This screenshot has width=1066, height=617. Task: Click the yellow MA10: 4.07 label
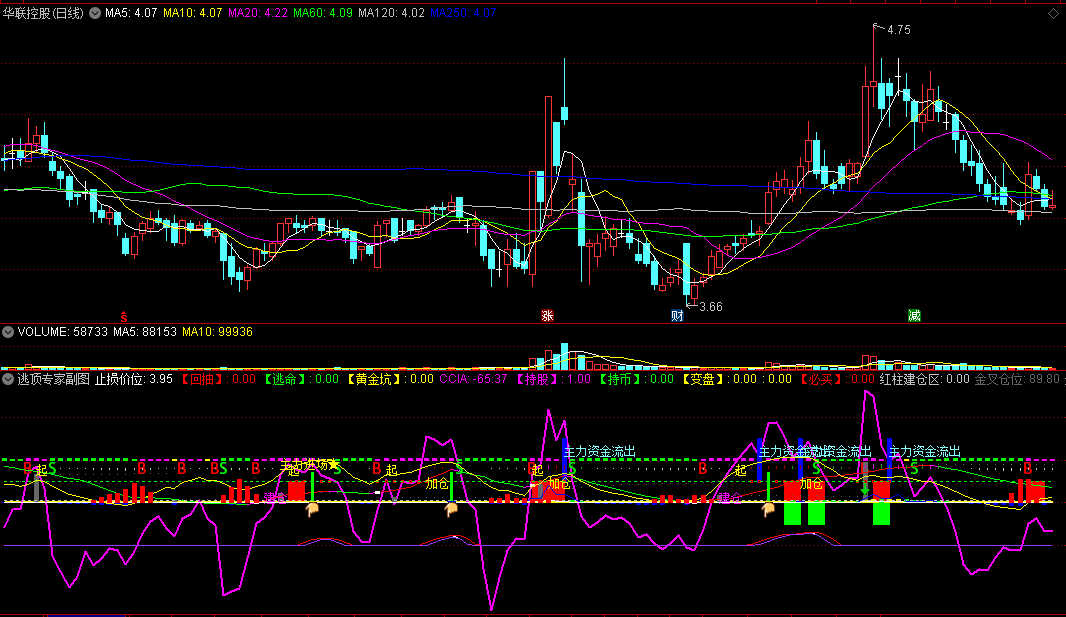(192, 13)
